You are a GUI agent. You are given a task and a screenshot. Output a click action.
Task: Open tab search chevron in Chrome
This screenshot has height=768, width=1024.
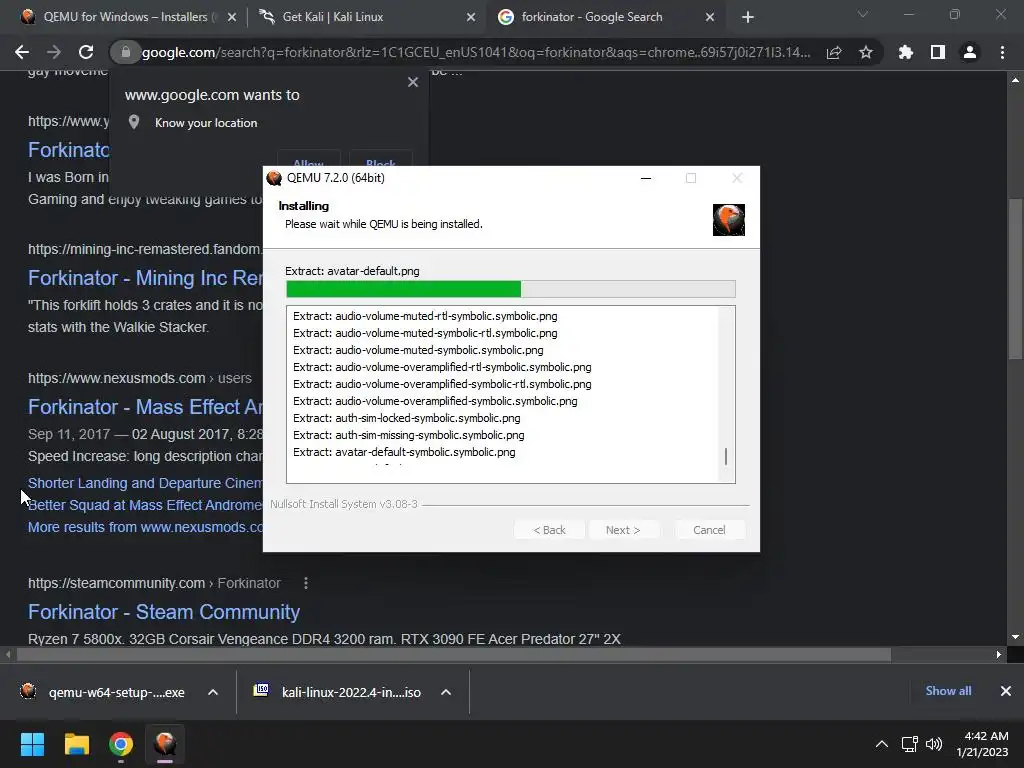click(x=863, y=14)
